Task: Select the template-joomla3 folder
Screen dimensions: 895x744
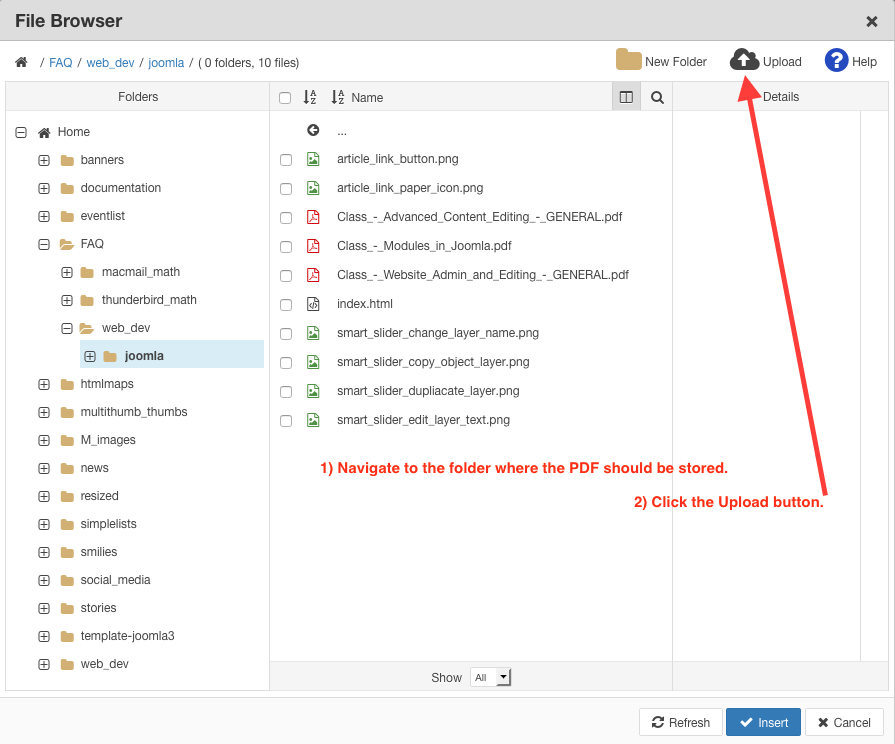Action: click(x=127, y=636)
